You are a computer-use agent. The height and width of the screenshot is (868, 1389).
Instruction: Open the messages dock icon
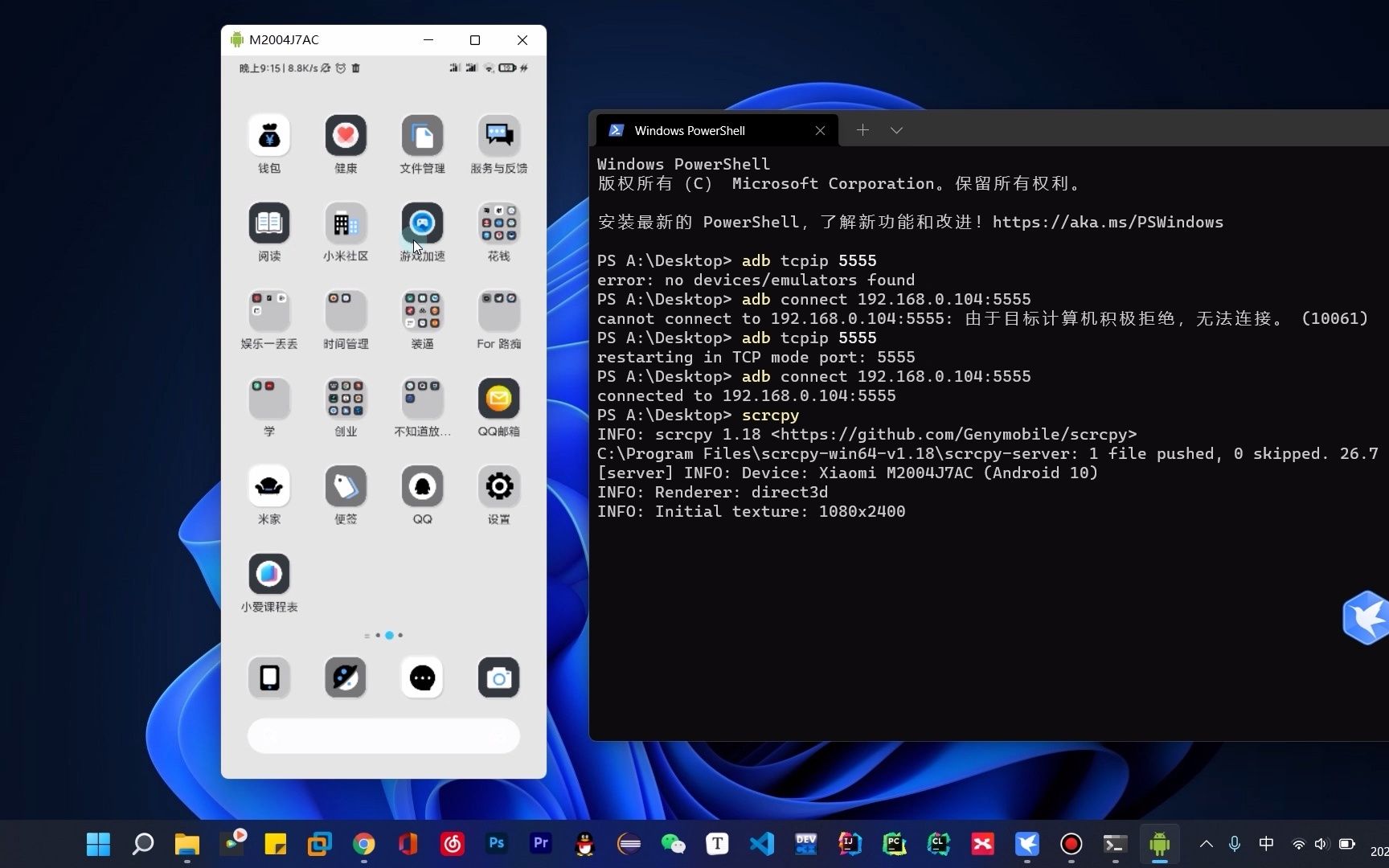tap(422, 678)
